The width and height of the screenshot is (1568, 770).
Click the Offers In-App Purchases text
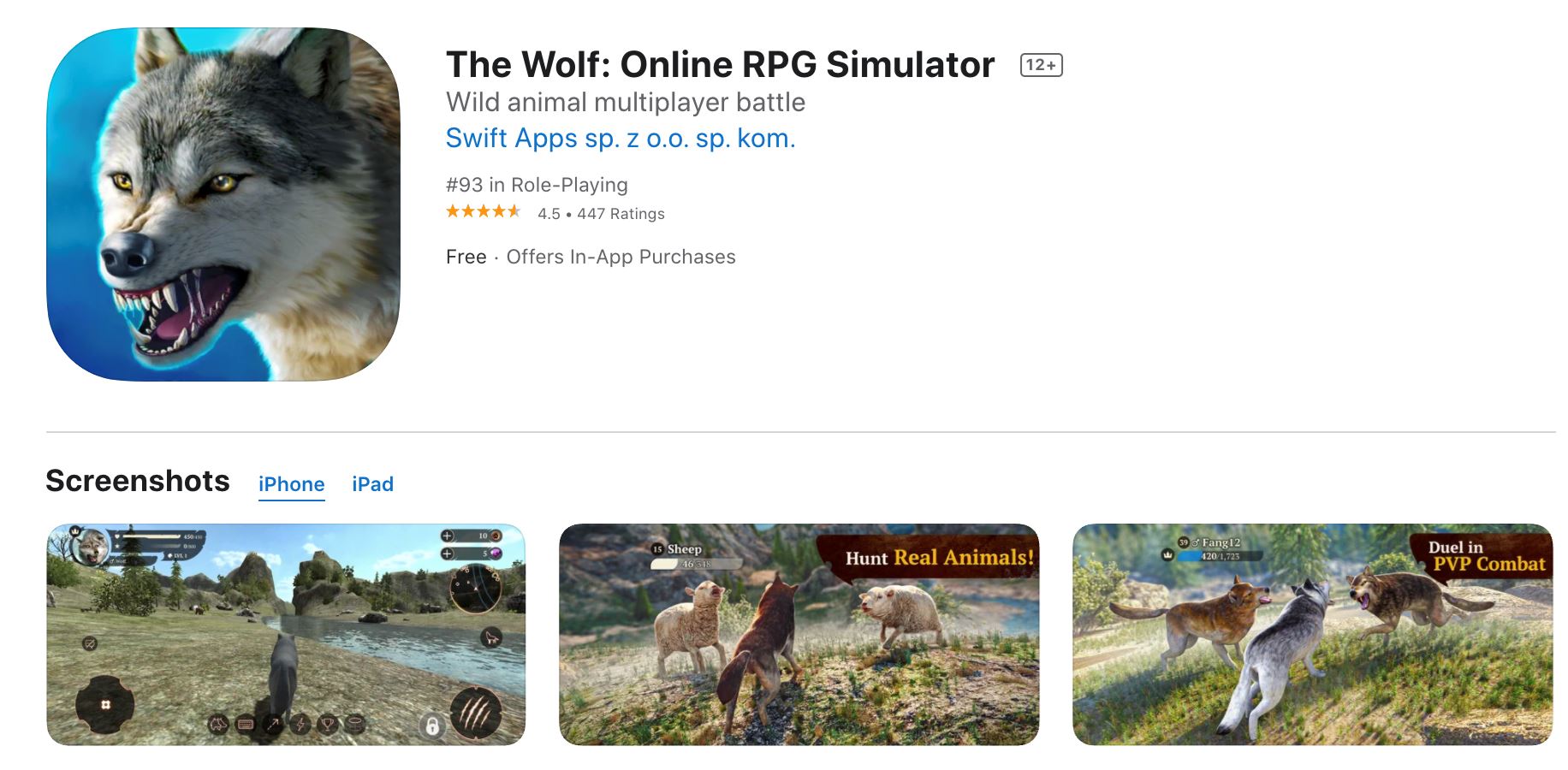pos(621,257)
